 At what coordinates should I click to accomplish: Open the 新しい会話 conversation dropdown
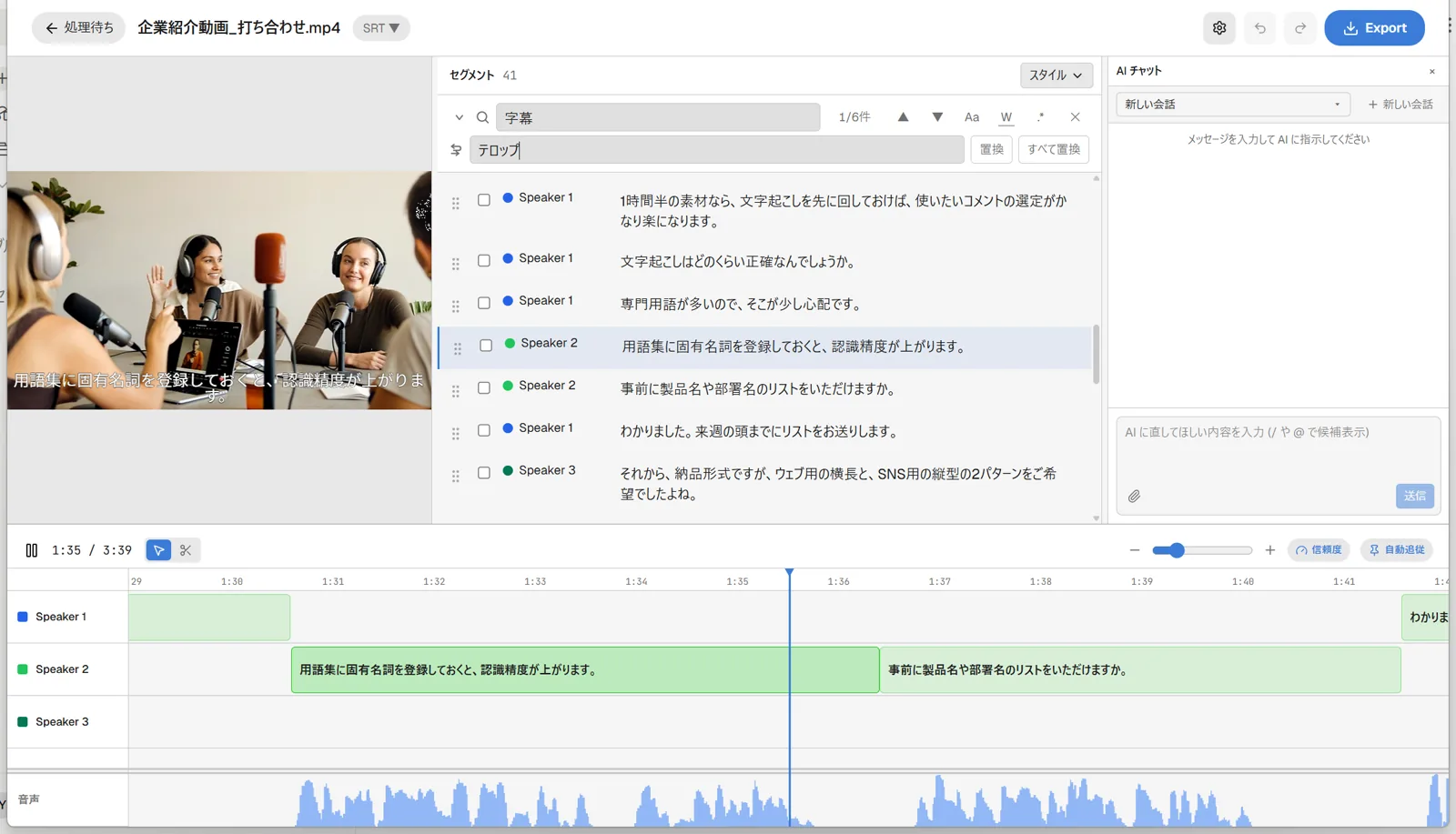[1233, 105]
